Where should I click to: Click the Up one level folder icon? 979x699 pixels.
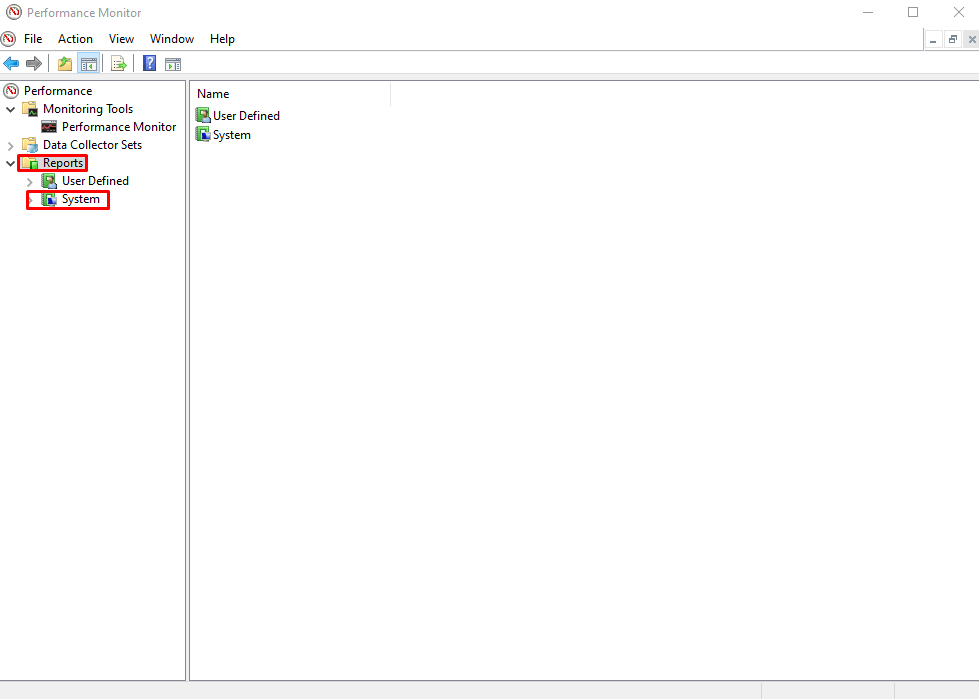click(x=64, y=63)
